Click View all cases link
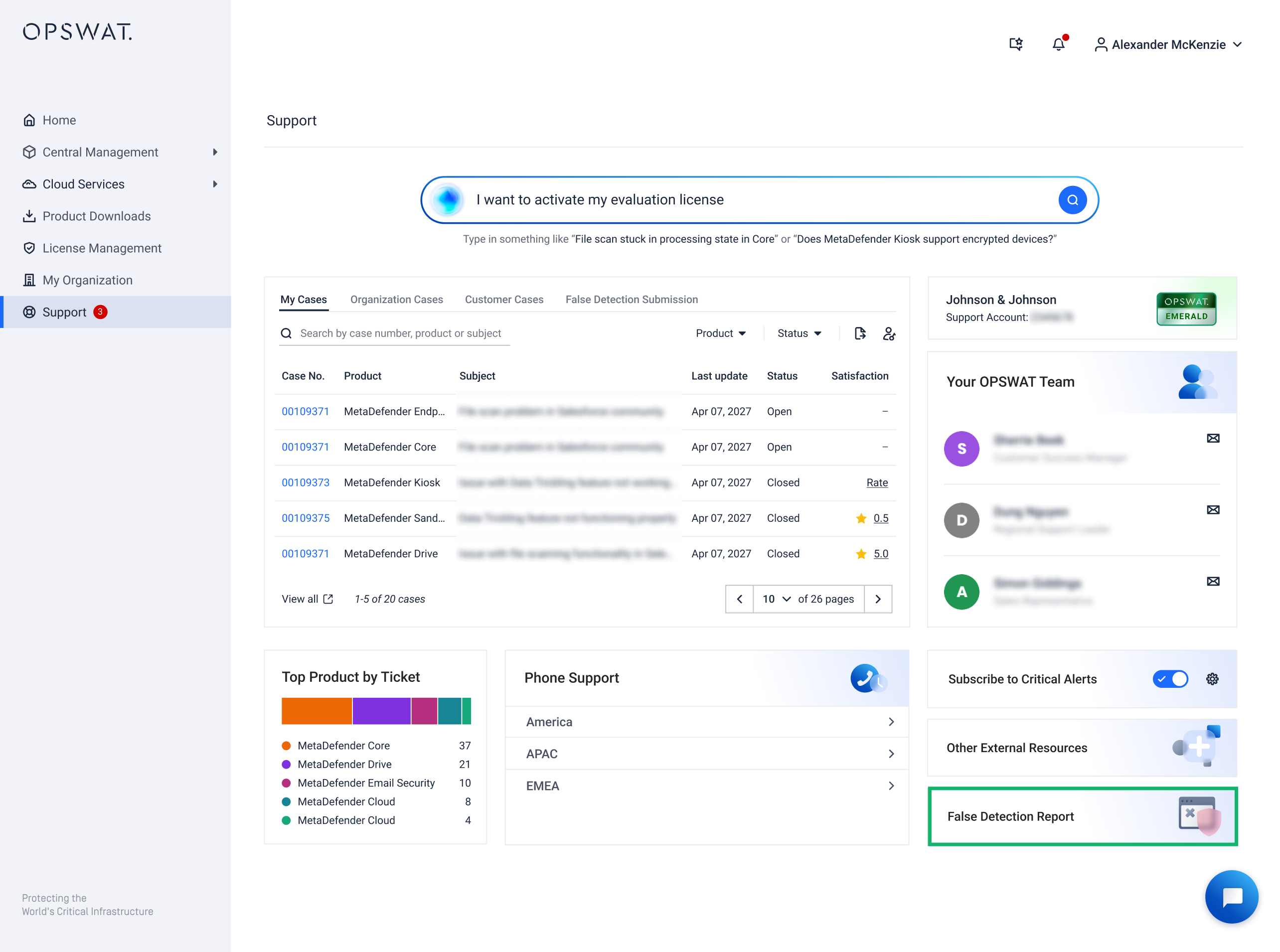1280x952 pixels. point(307,599)
